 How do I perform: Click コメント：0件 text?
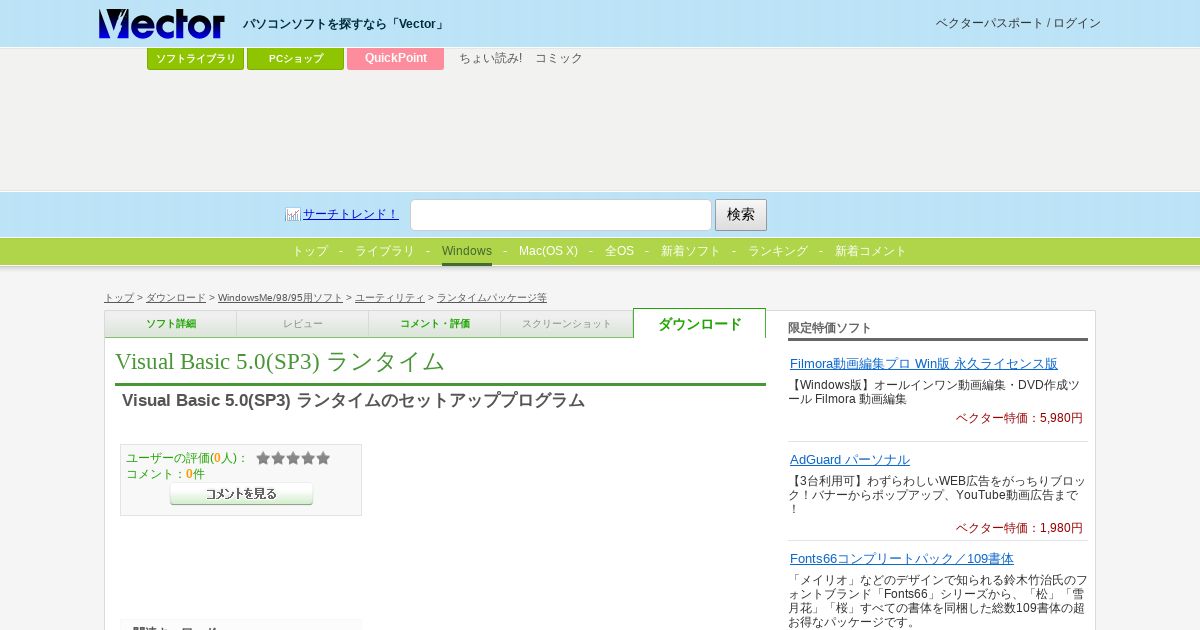click(165, 474)
